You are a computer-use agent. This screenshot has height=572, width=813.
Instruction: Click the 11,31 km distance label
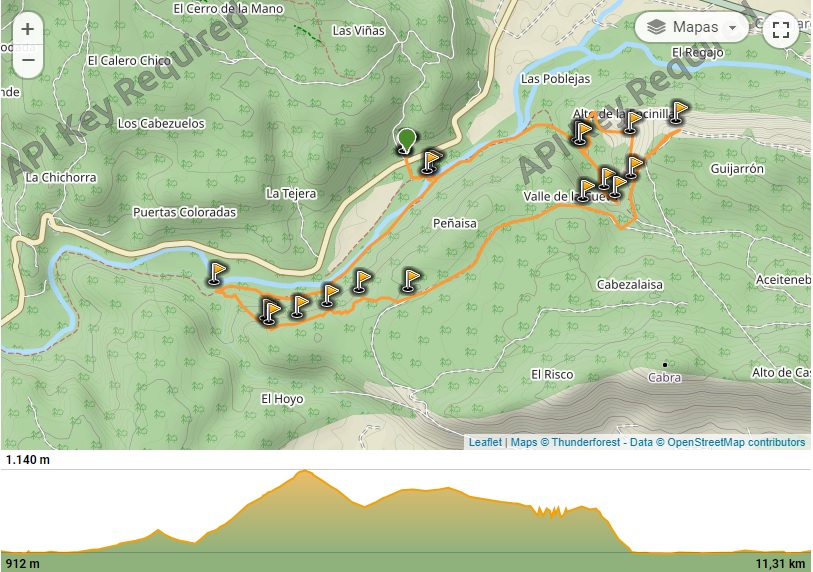coord(780,563)
